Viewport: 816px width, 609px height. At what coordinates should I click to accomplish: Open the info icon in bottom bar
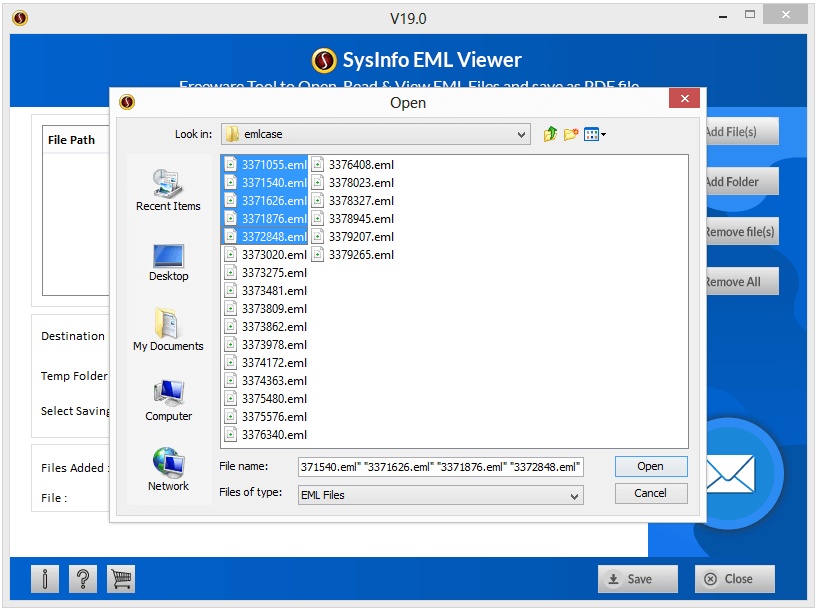click(x=45, y=579)
